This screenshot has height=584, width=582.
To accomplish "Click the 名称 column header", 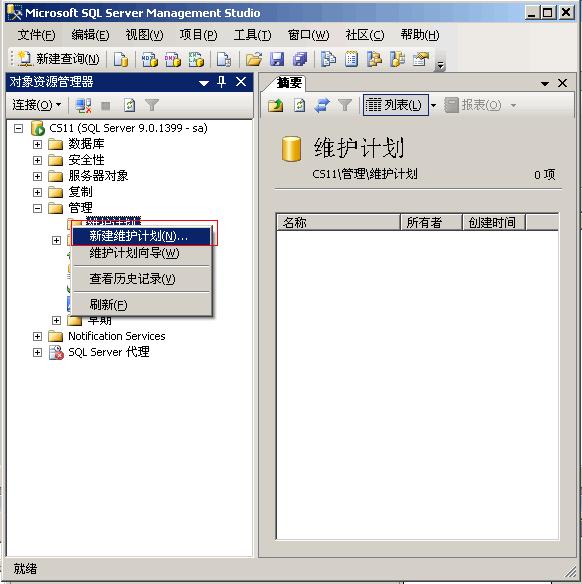I will tap(338, 223).
